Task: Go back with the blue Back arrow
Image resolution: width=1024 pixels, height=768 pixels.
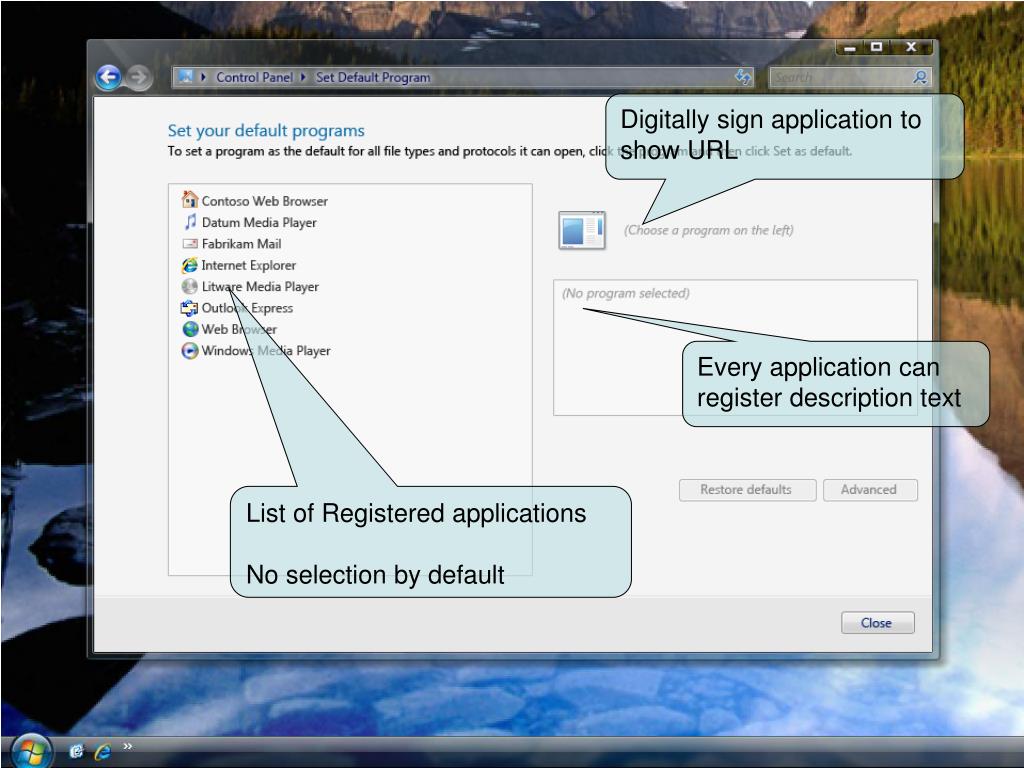Action: [108, 77]
